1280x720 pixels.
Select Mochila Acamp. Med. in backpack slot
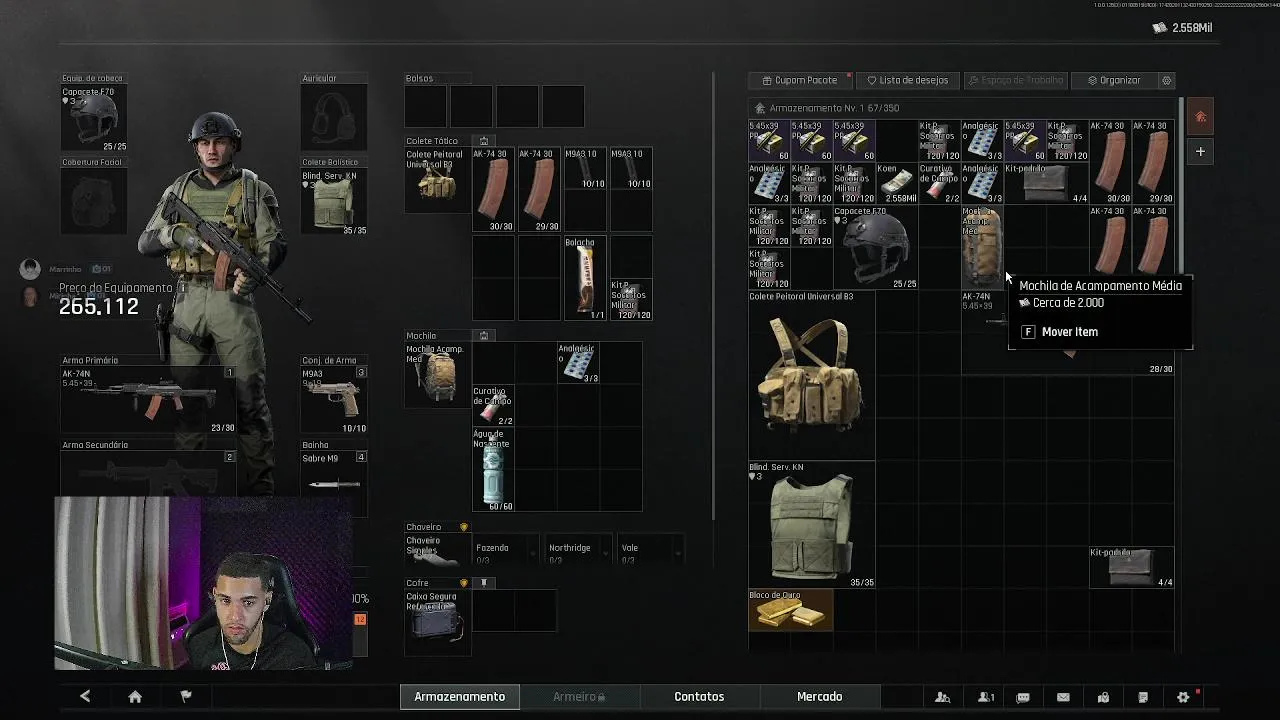437,374
